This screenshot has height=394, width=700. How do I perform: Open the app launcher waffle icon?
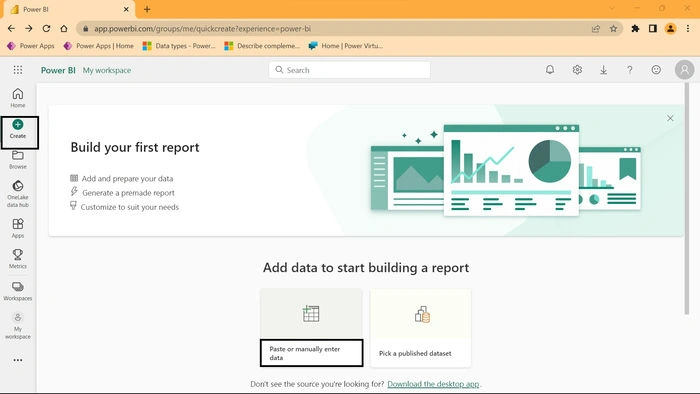click(x=18, y=70)
